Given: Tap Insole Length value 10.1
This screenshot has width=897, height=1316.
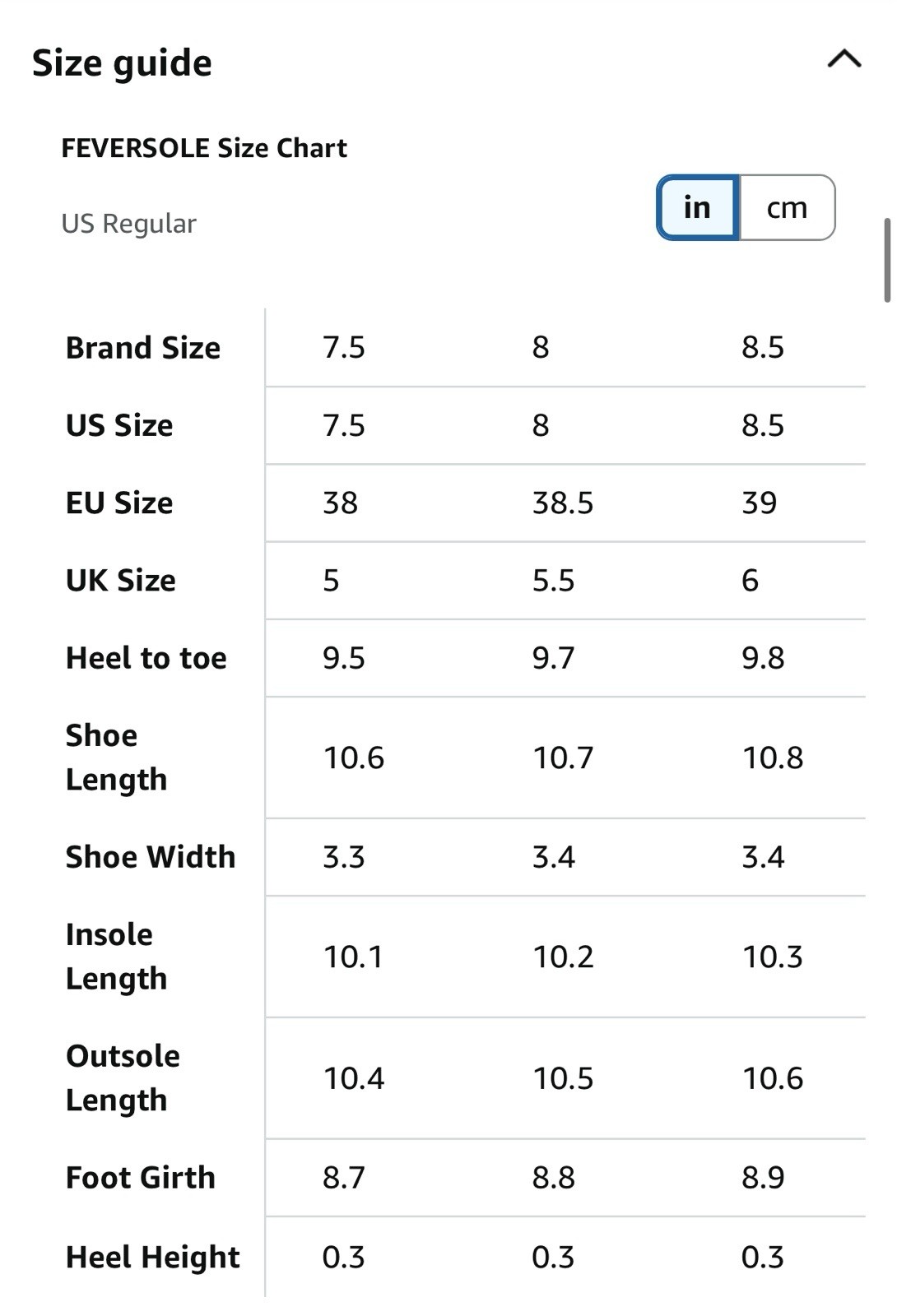Looking at the screenshot, I should [353, 957].
